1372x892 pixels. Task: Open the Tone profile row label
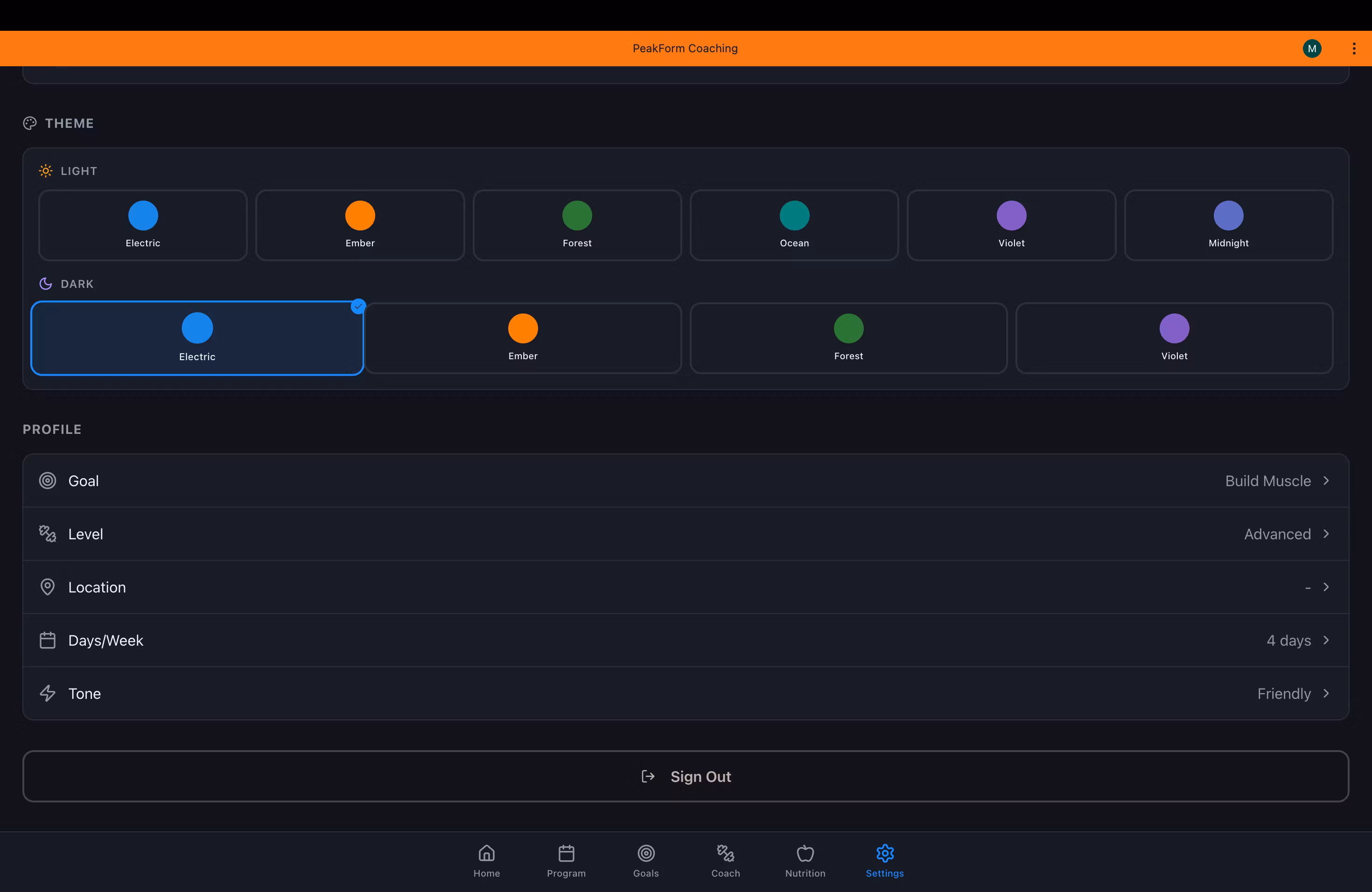(x=84, y=693)
